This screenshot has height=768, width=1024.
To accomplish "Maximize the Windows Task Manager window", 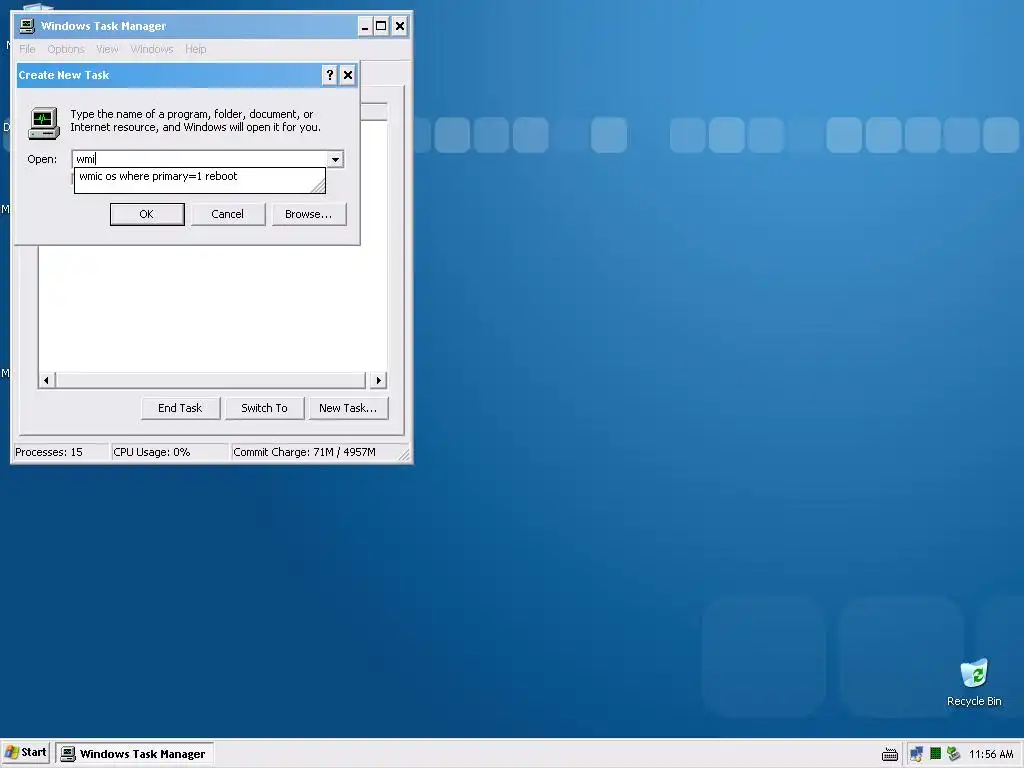I will click(381, 26).
